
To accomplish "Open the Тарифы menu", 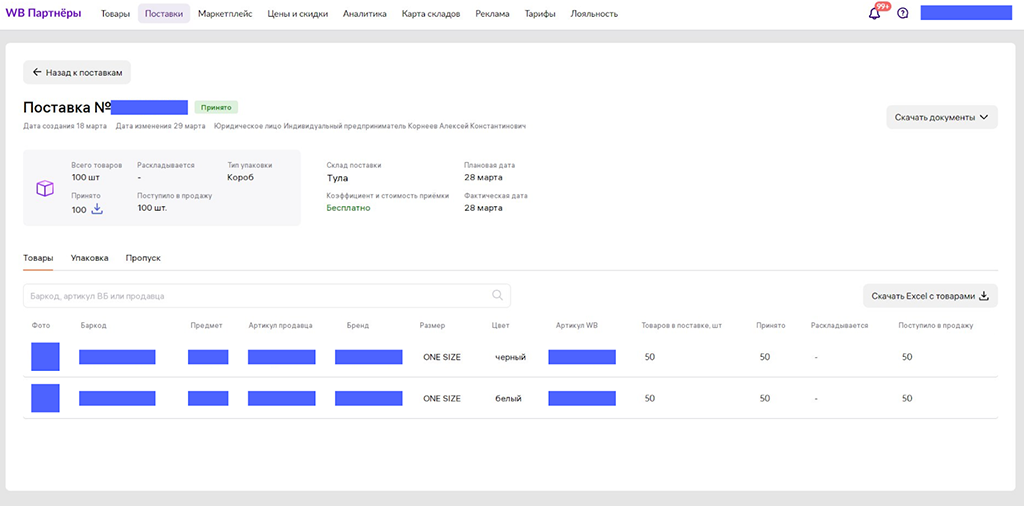I will click(540, 14).
